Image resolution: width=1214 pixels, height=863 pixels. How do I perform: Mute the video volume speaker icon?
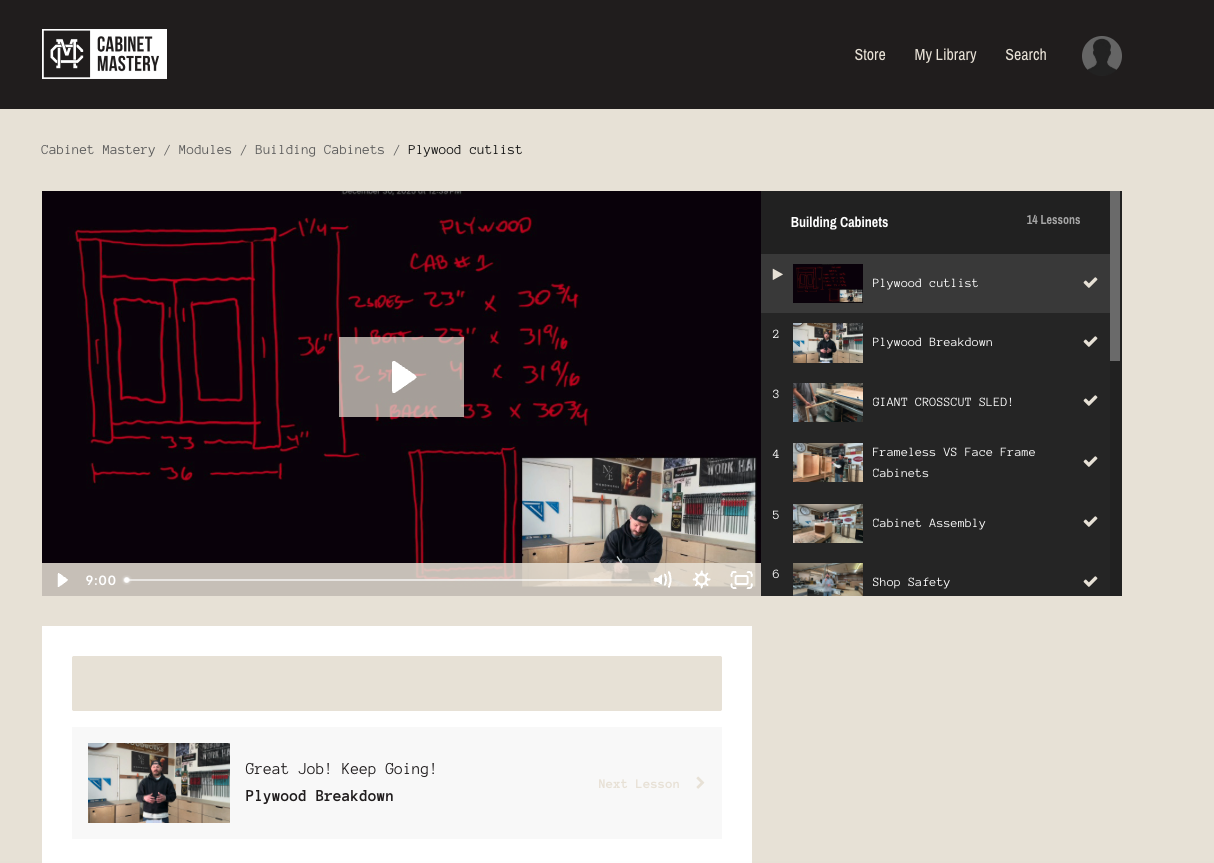[x=662, y=580]
